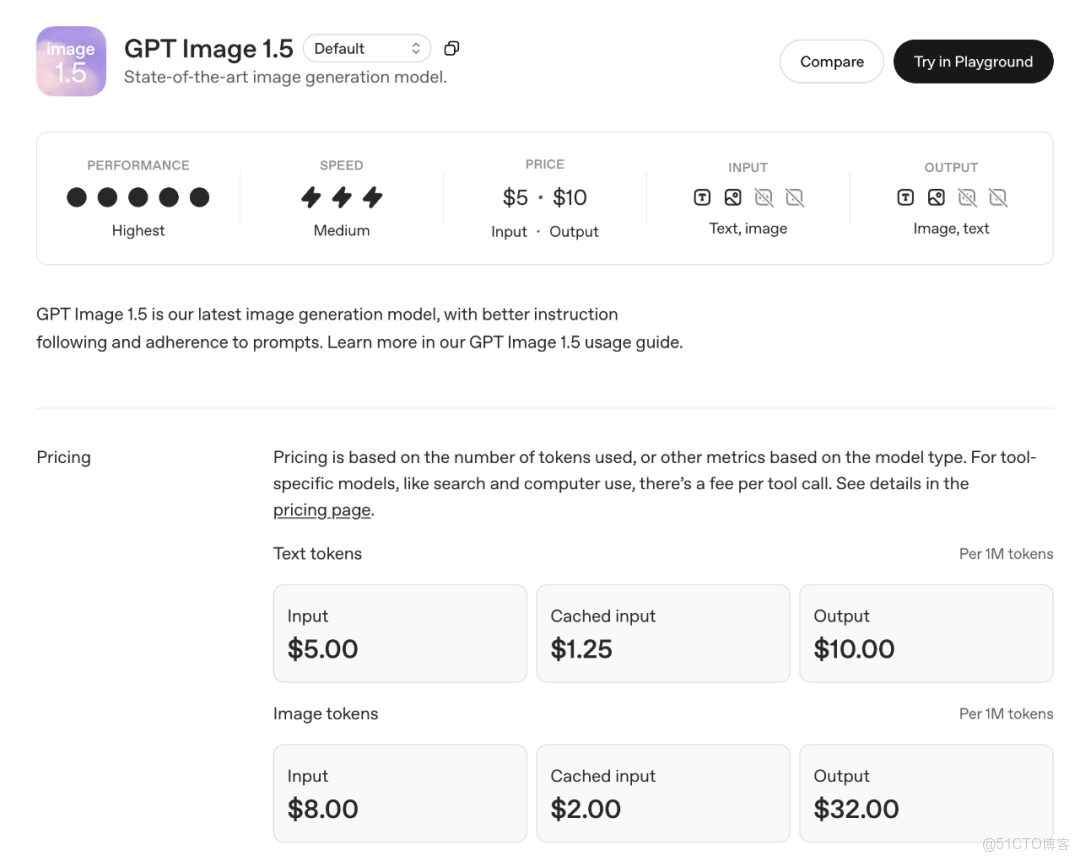Open the pricing page link
Image resolution: width=1080 pixels, height=861 pixels.
click(x=321, y=510)
